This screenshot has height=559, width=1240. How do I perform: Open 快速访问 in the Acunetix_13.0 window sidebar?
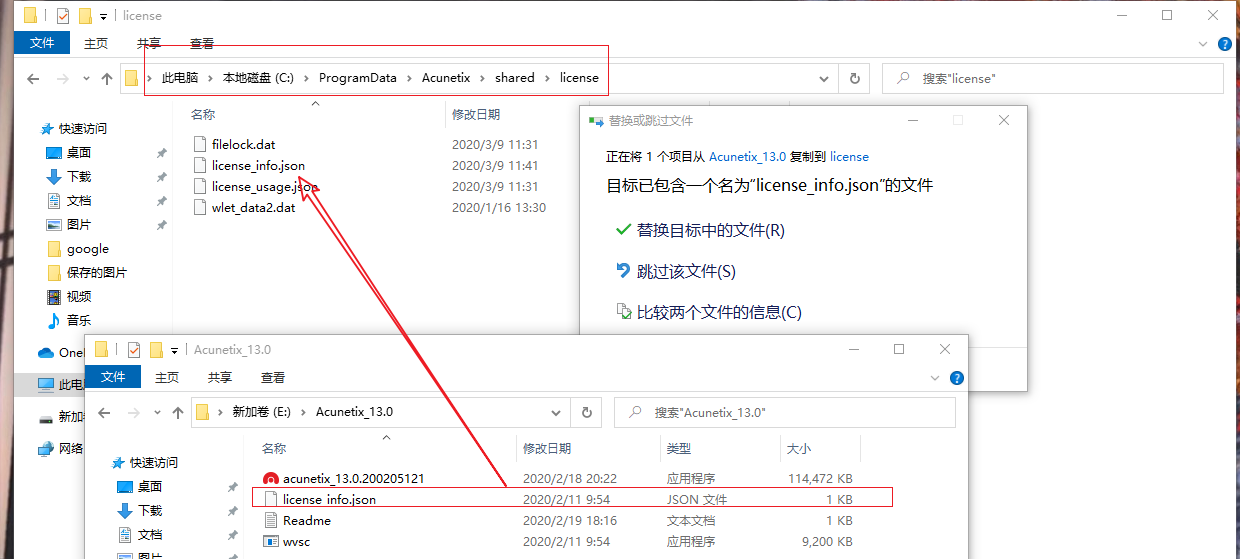pyautogui.click(x=153, y=463)
